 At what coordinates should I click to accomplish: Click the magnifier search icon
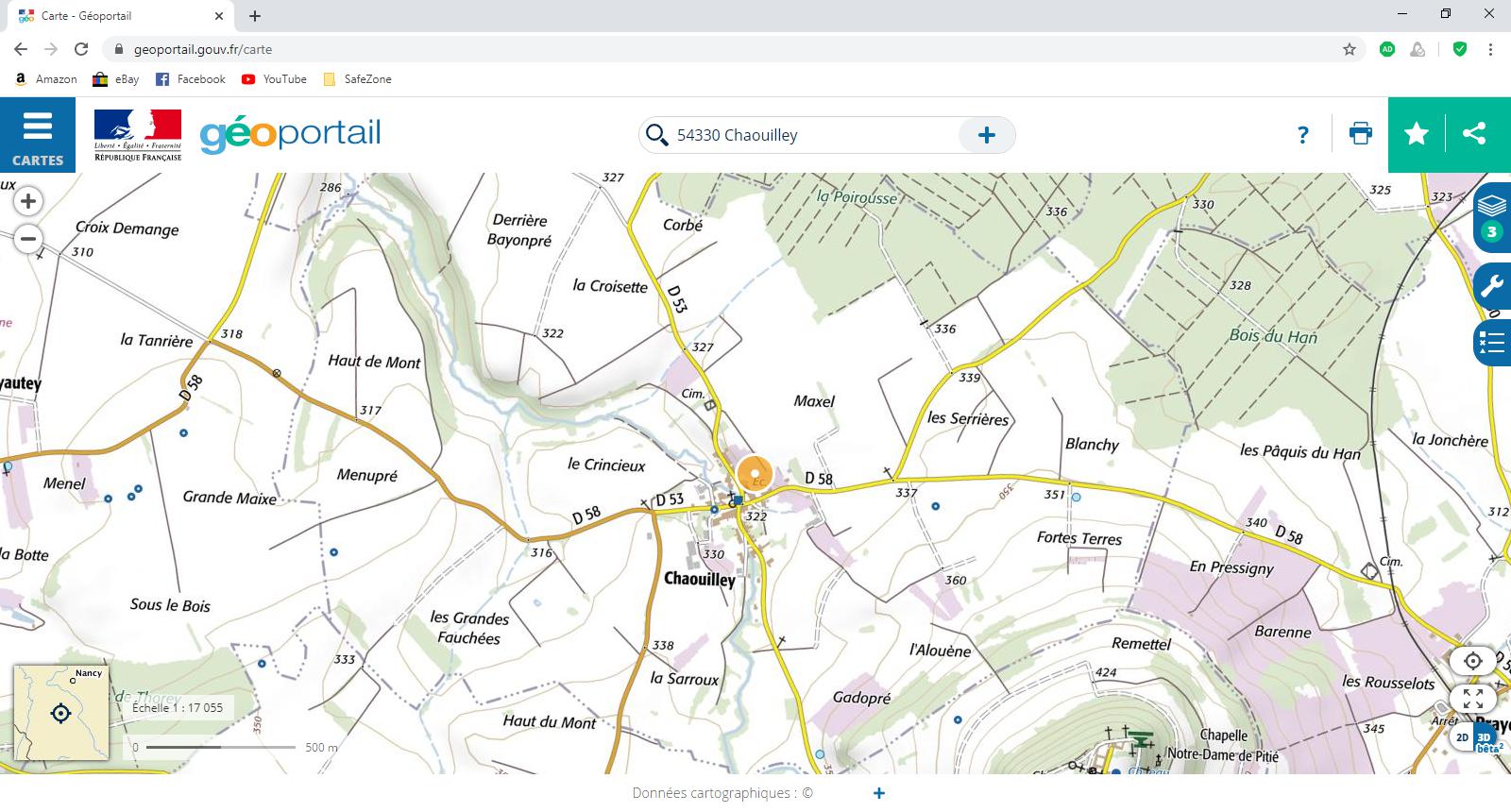click(x=655, y=135)
